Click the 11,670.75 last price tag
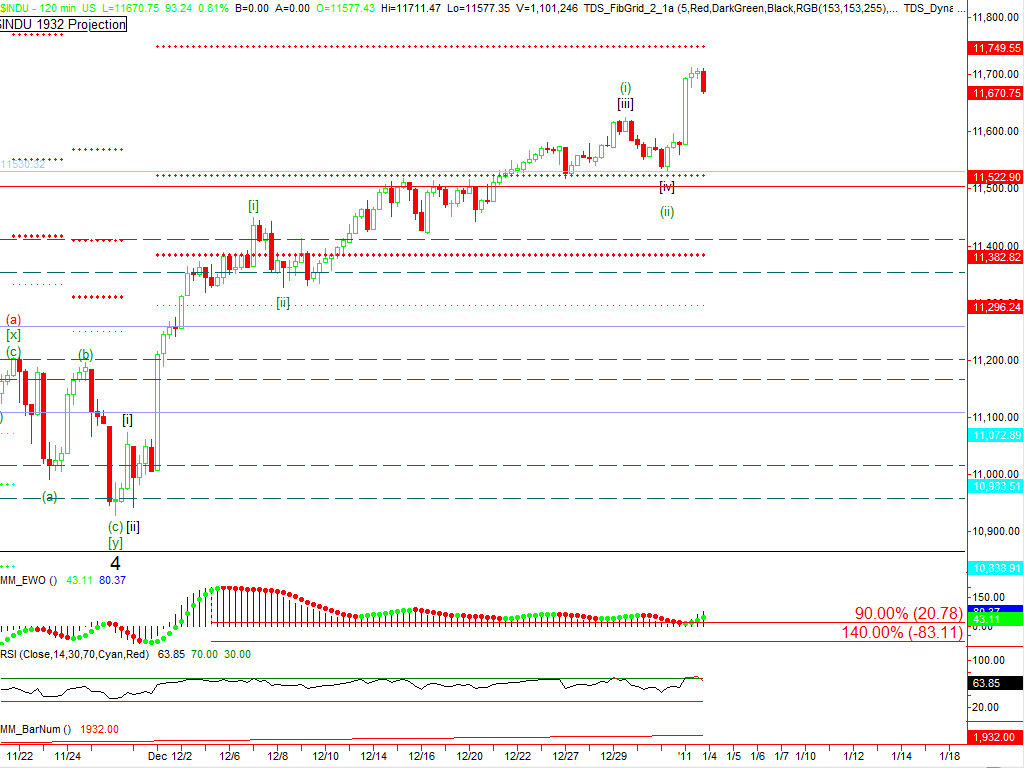The image size is (1024, 768). pyautogui.click(x=995, y=93)
